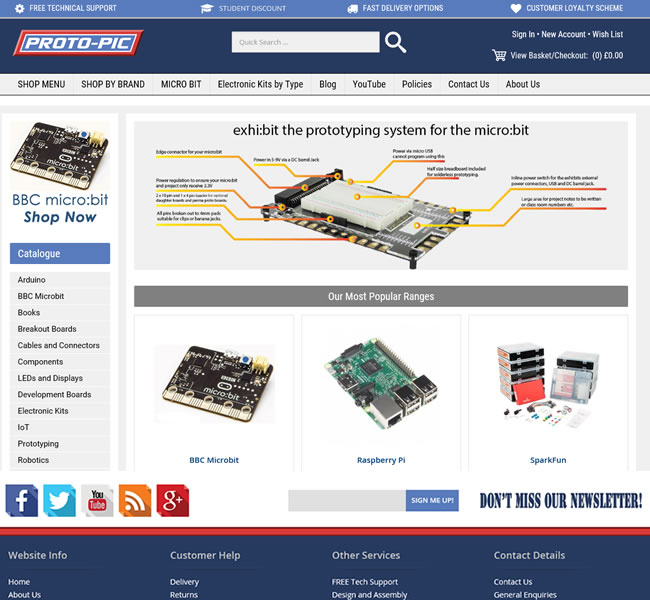Click the footer Home link

coord(19,582)
